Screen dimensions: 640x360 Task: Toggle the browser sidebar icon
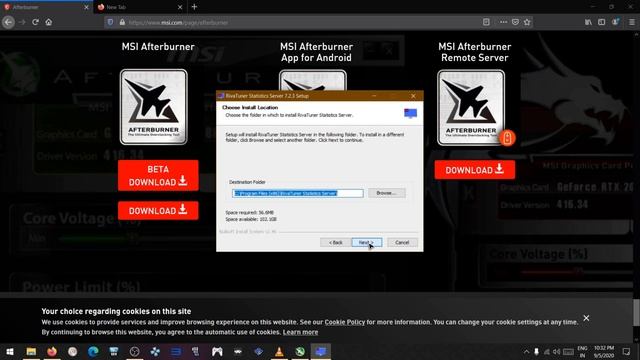coord(602,22)
